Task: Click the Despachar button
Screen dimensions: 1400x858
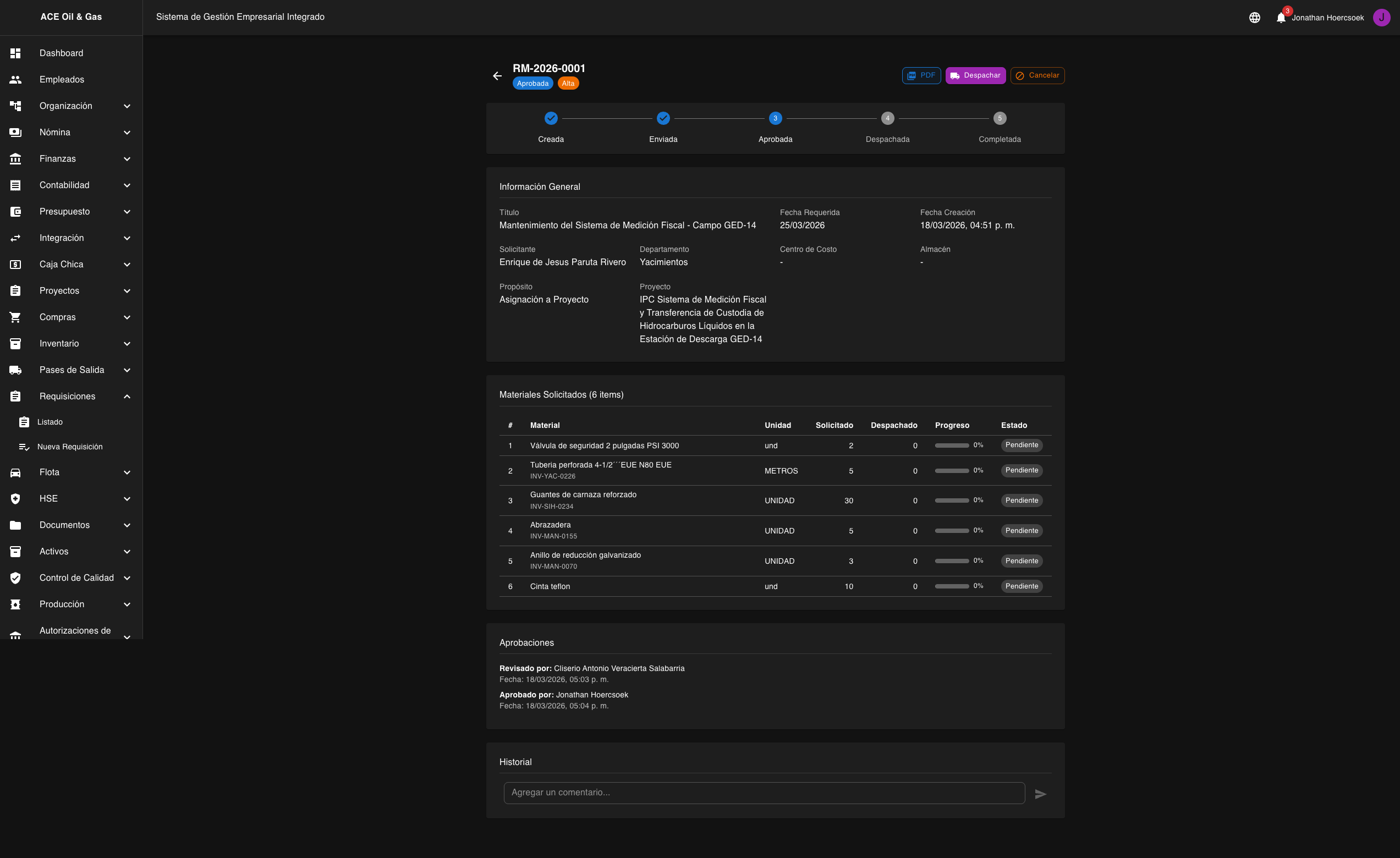Action: click(975, 75)
